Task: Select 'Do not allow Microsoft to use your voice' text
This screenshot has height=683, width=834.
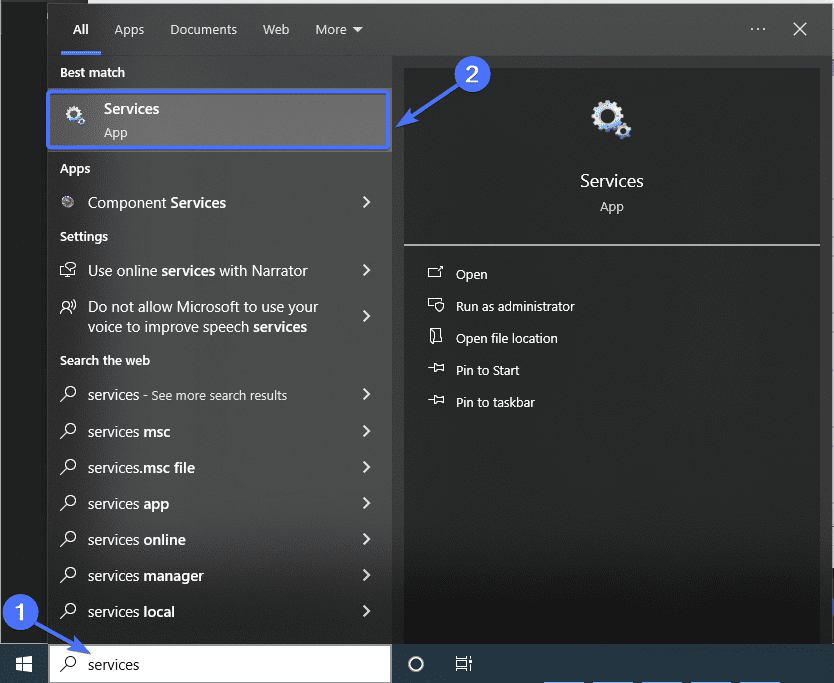Action: point(203,316)
